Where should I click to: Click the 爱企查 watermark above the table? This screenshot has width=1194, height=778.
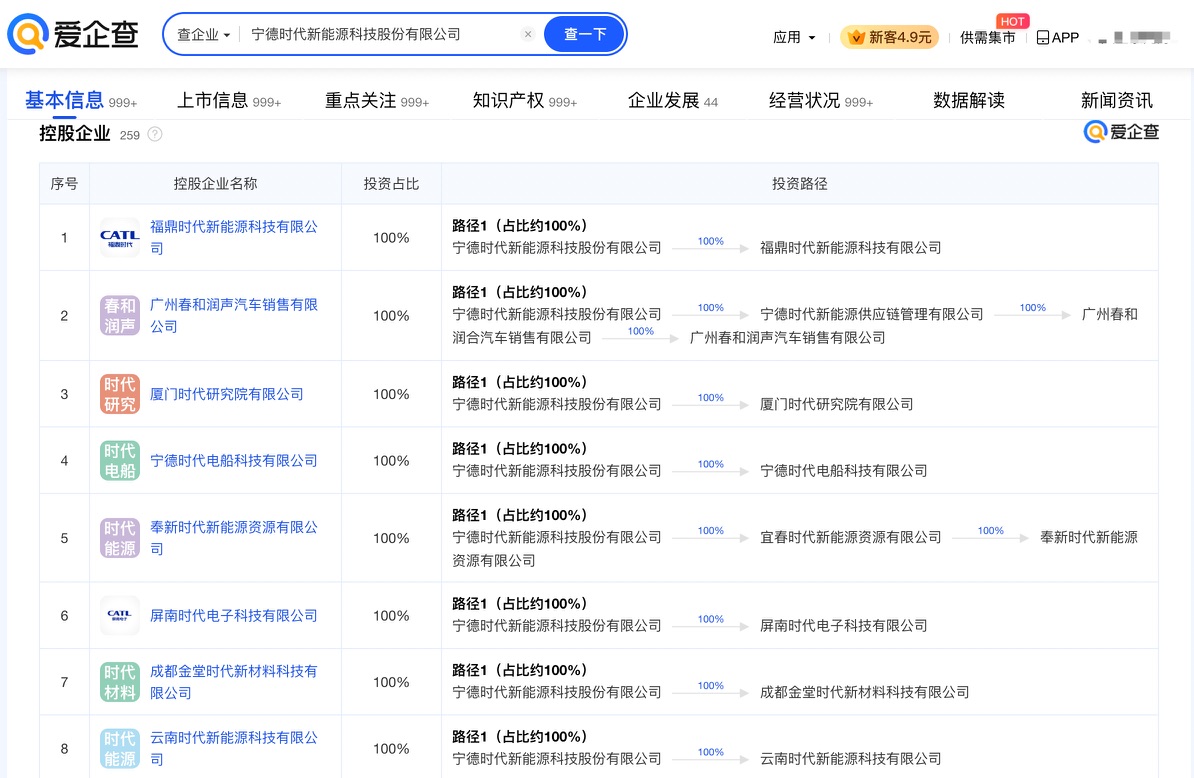point(1121,131)
